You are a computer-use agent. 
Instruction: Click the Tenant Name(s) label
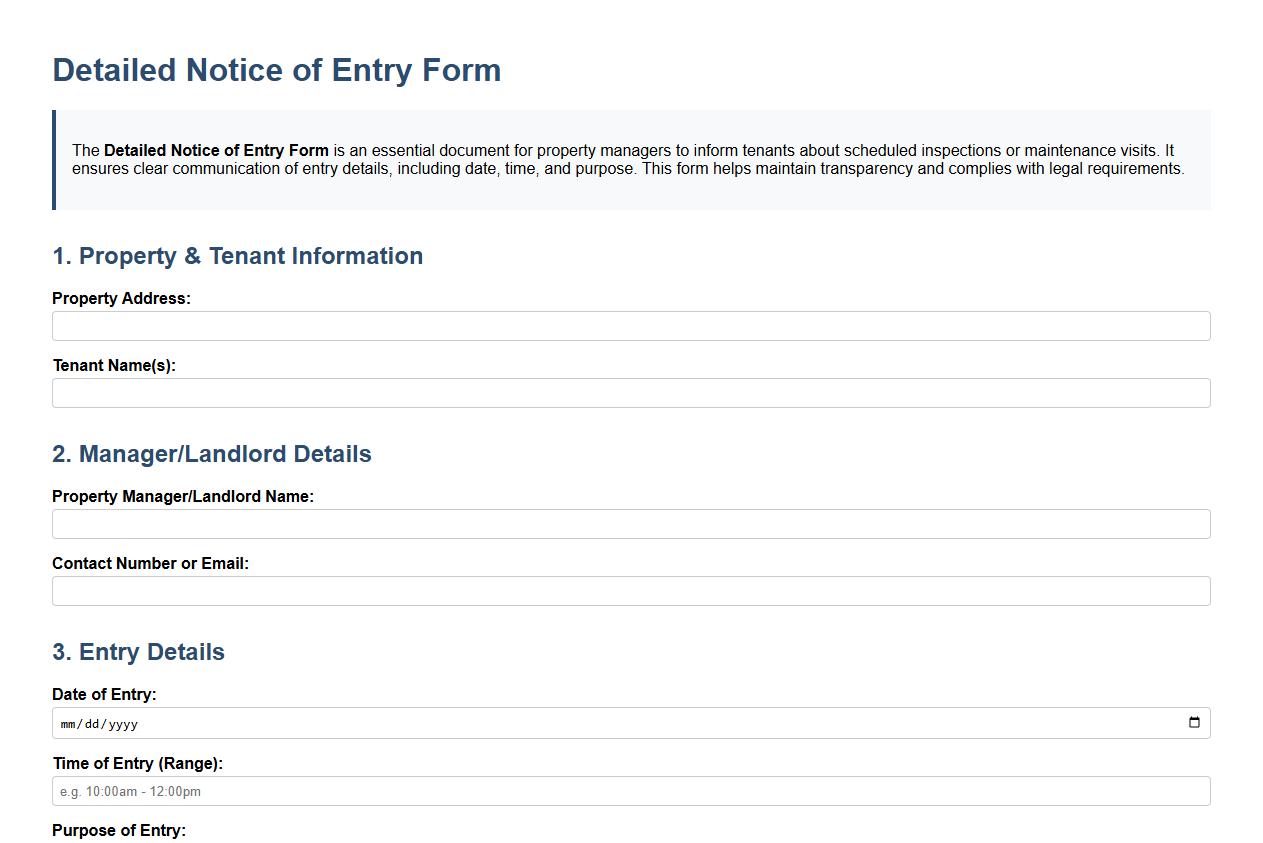113,365
